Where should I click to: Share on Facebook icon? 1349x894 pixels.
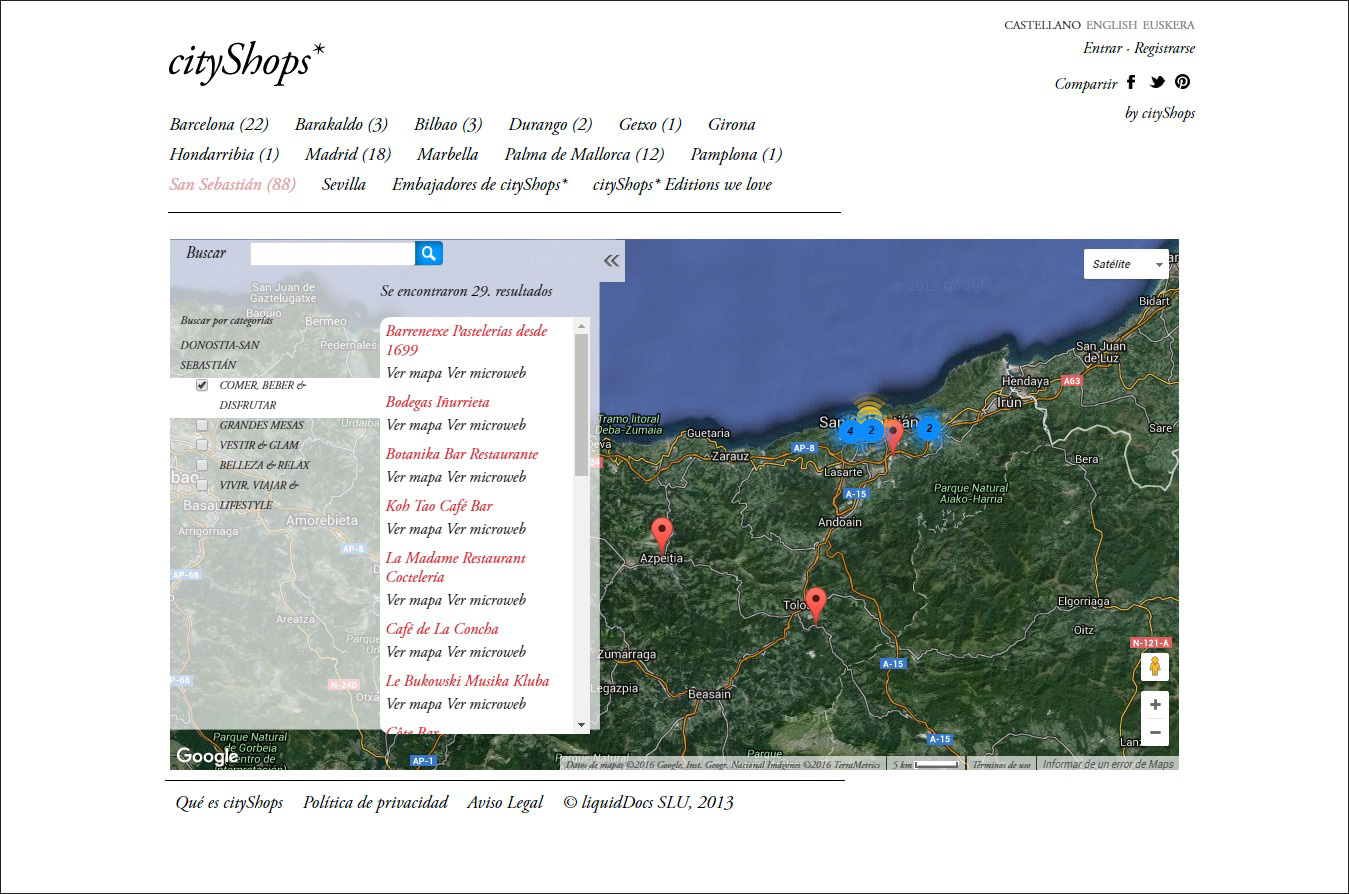pos(1132,83)
